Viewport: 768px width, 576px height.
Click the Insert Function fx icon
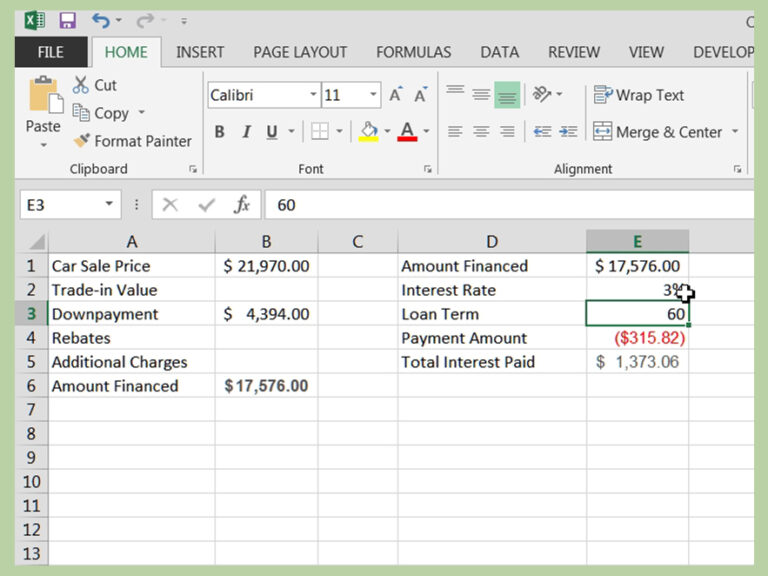[x=241, y=205]
